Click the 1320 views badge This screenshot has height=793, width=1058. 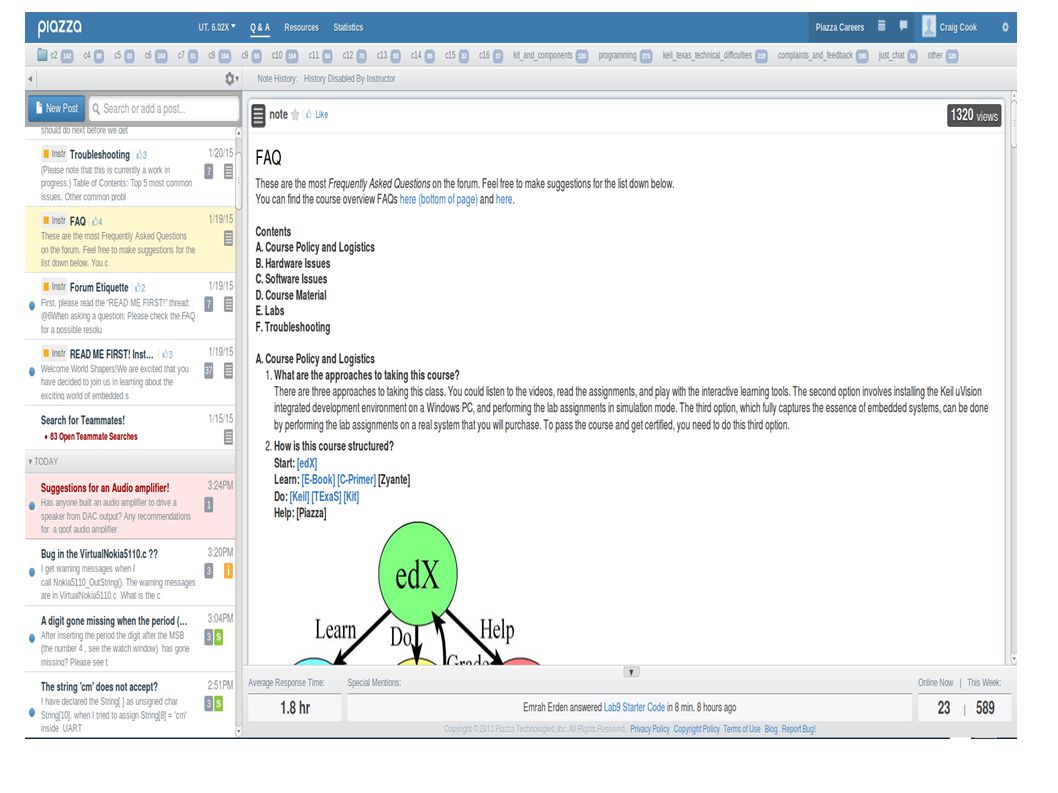(x=974, y=115)
